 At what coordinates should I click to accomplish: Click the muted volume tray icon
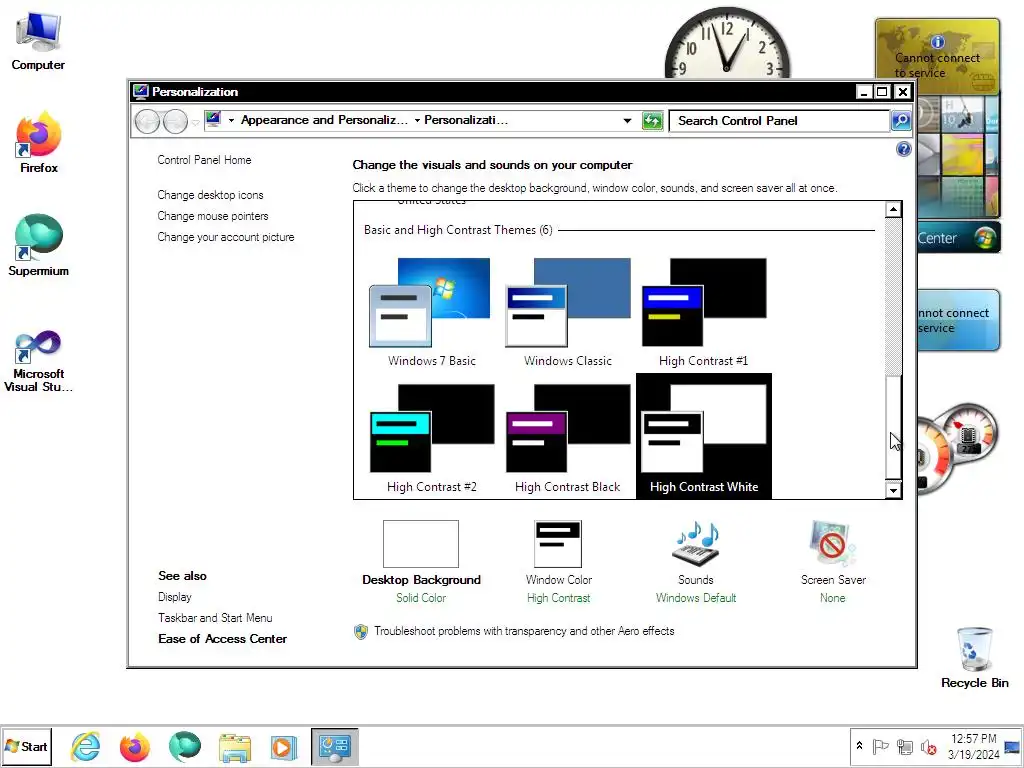pos(928,746)
